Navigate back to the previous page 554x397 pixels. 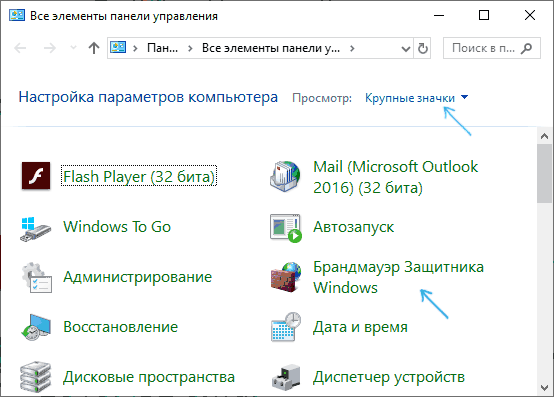pyautogui.click(x=20, y=48)
